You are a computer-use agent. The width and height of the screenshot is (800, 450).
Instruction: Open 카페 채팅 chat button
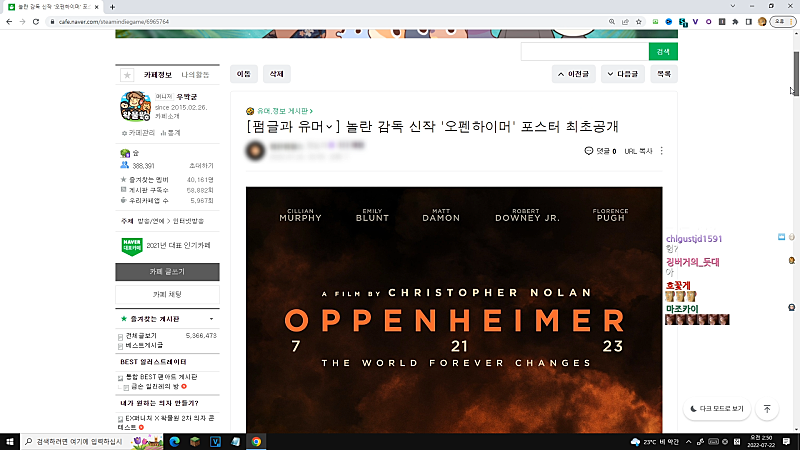pyautogui.click(x=167, y=295)
